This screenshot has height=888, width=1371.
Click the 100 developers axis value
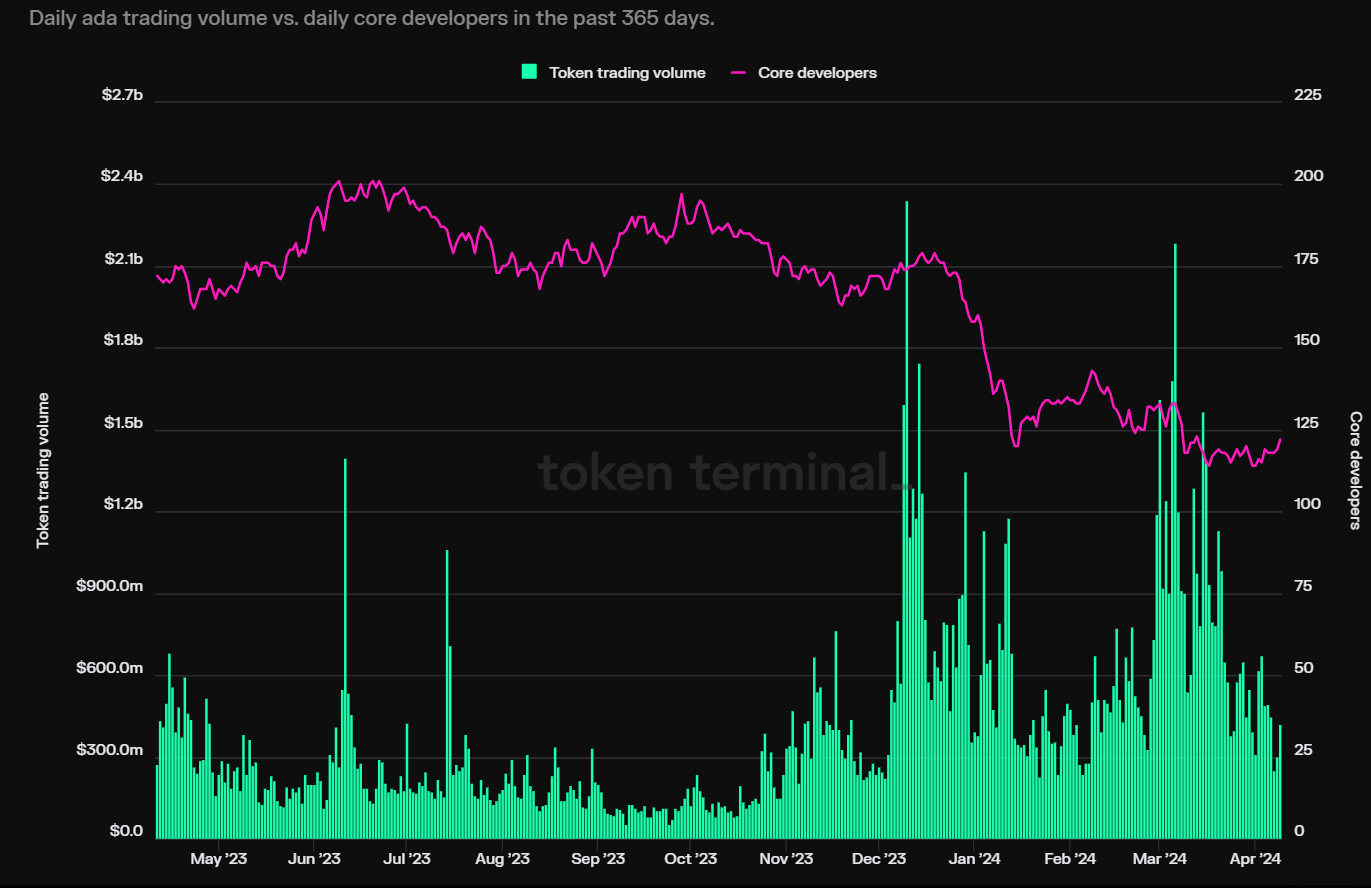[1307, 505]
